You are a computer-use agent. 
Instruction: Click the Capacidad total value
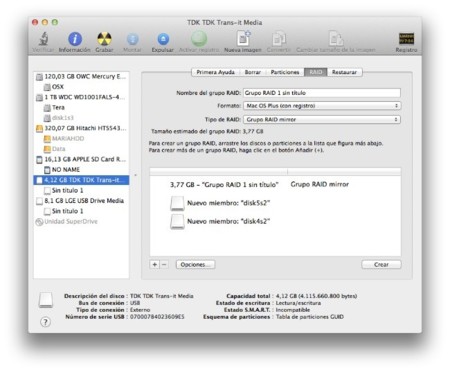click(316, 296)
